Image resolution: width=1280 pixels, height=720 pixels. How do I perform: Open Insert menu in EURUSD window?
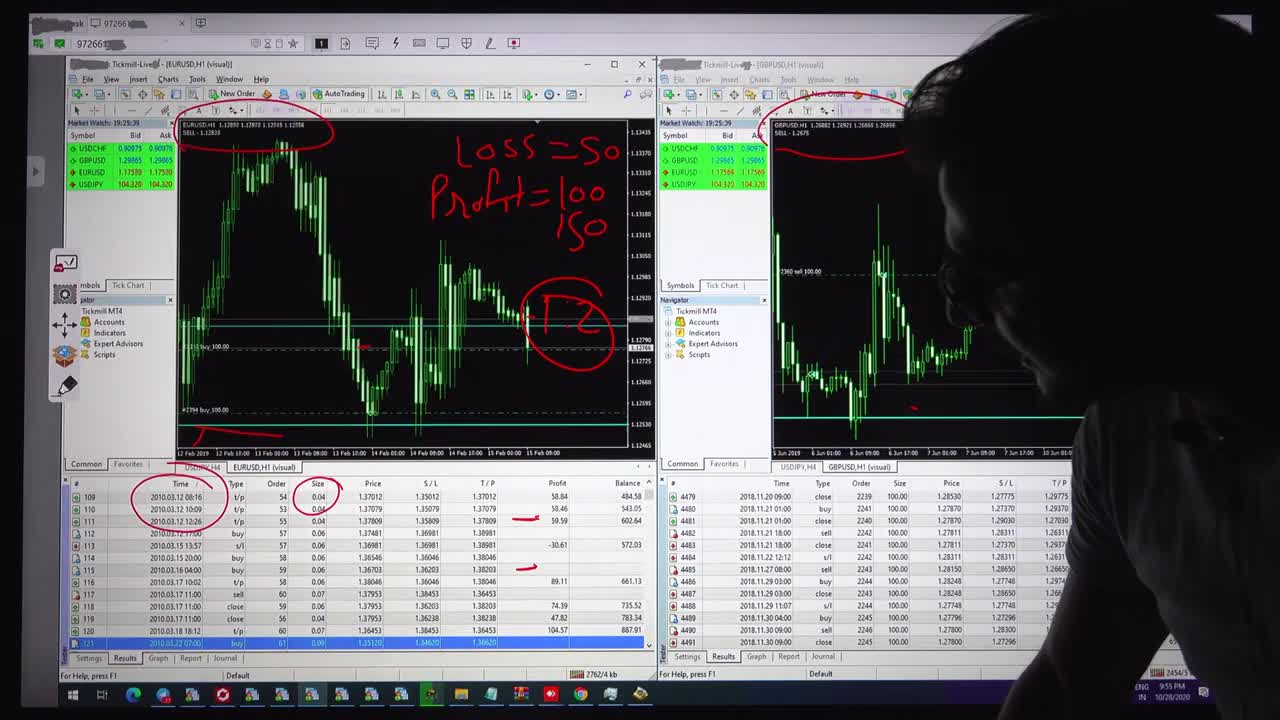pos(138,79)
